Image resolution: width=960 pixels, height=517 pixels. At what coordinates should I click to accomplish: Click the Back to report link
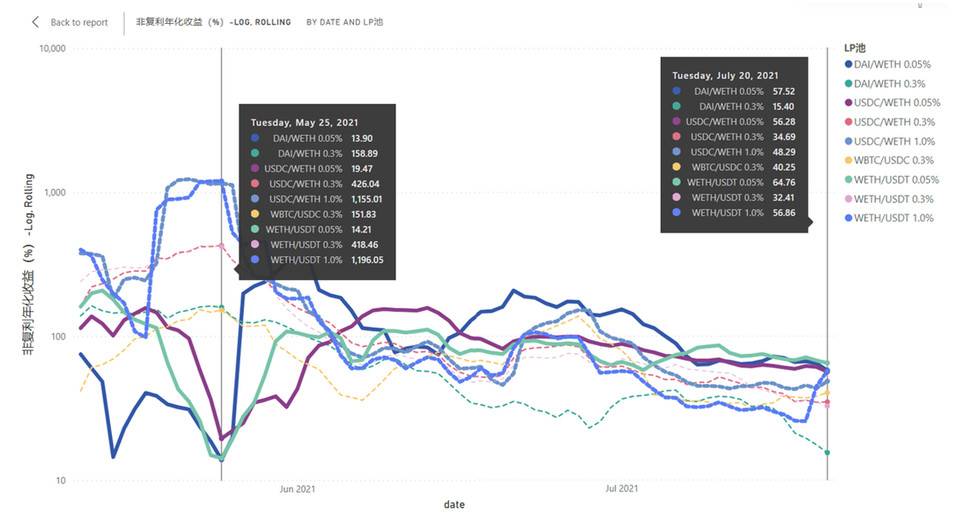(79, 22)
